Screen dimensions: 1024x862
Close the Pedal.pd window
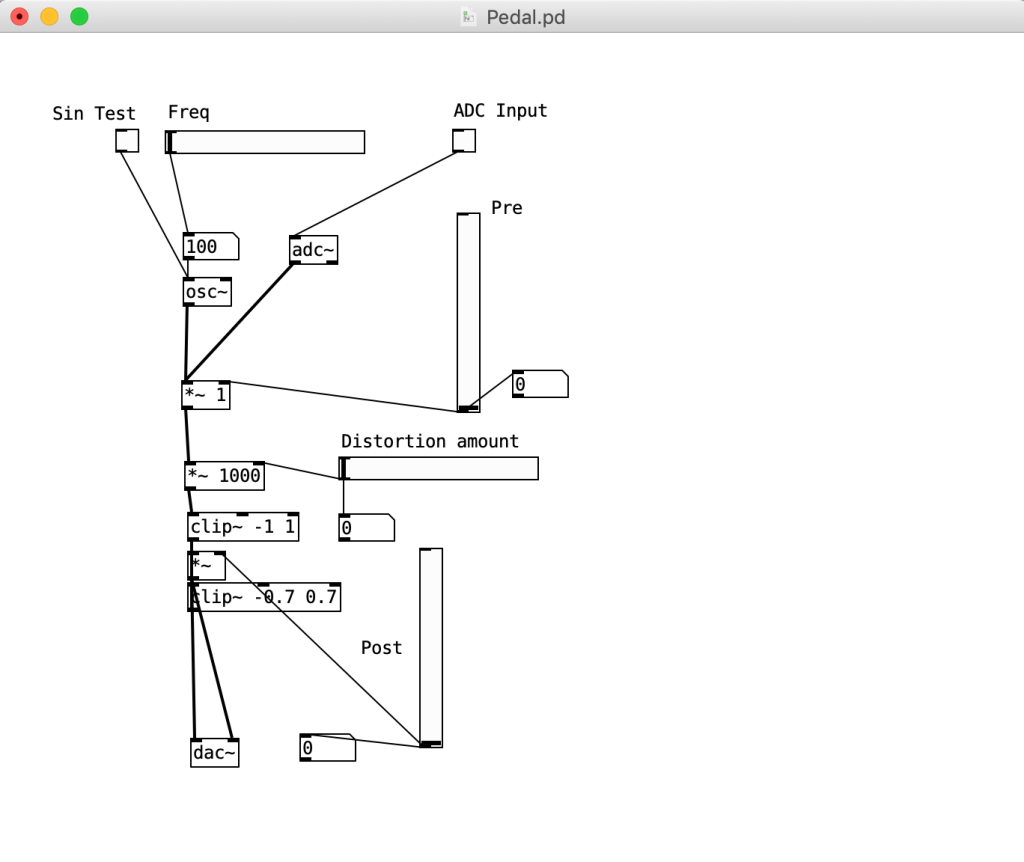point(19,17)
